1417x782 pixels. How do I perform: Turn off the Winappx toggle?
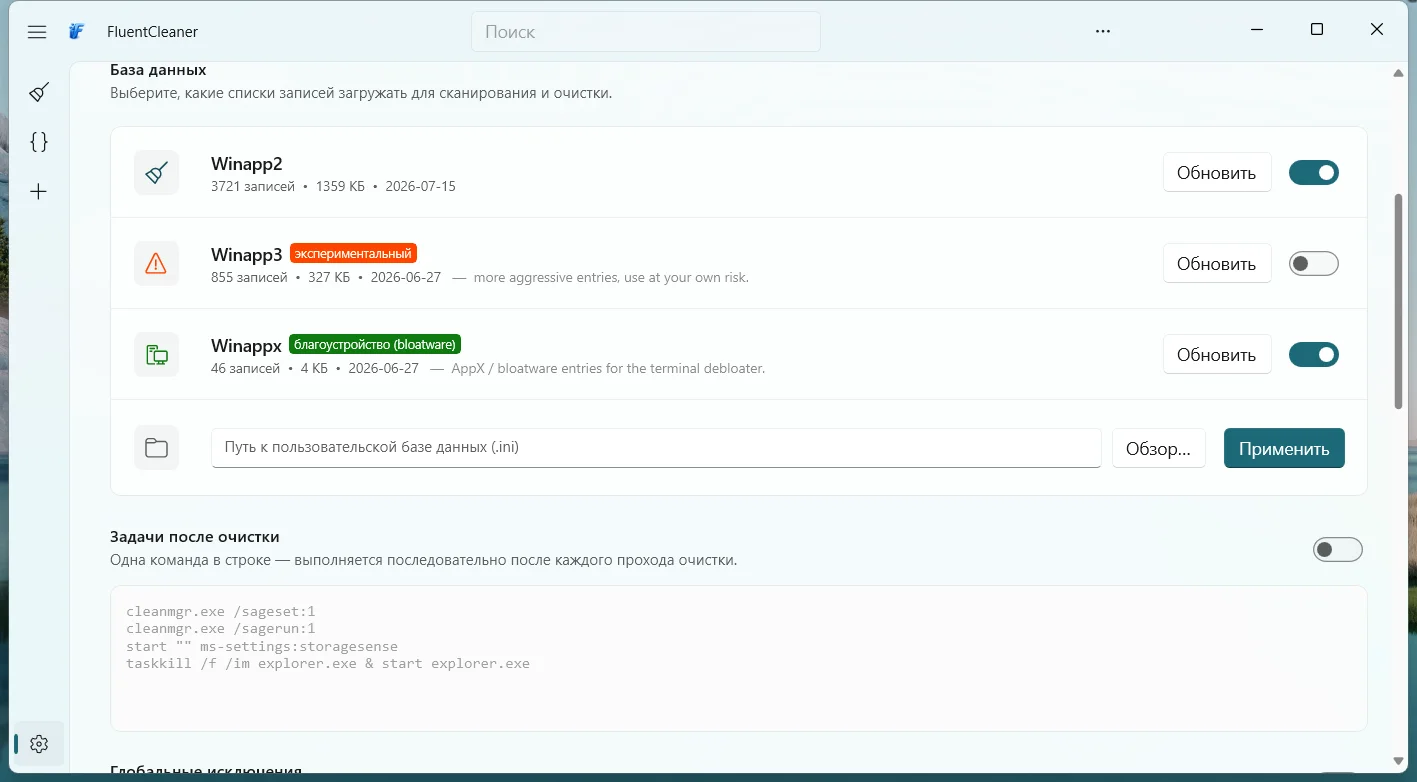1313,355
